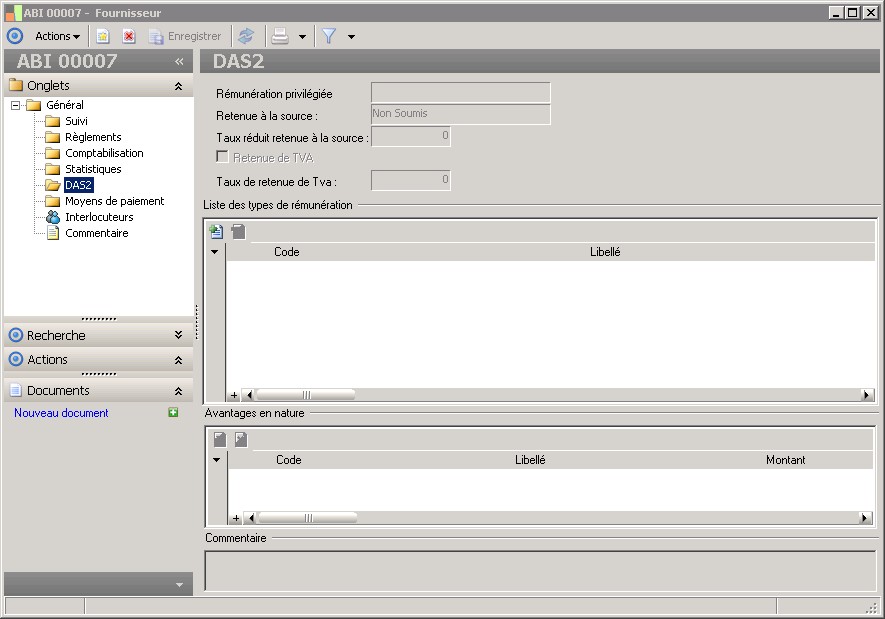This screenshot has height=619, width=885.
Task: Open the Comptabilisation tab in tree
Action: coord(104,153)
